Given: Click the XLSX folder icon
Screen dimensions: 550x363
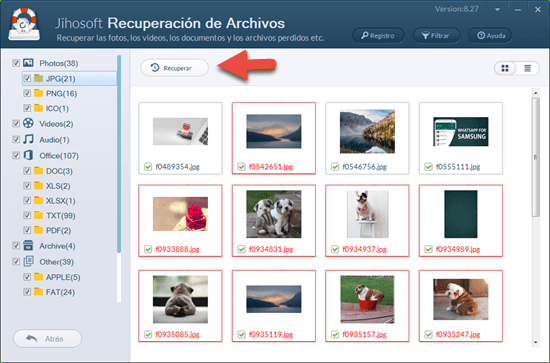Looking at the screenshot, I should [x=39, y=200].
